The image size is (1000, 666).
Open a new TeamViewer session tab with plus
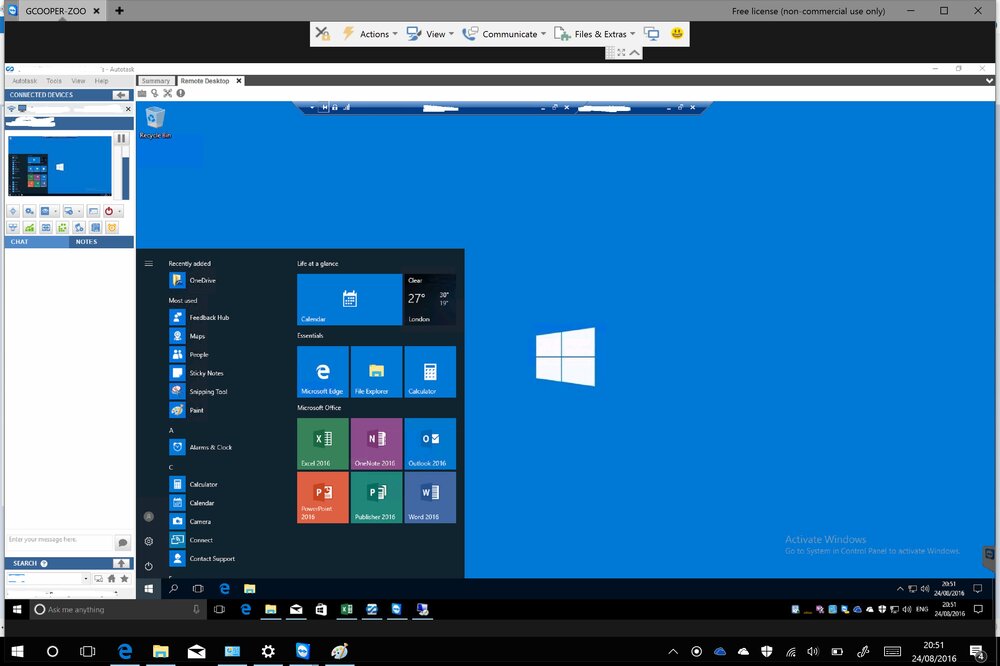(x=119, y=10)
